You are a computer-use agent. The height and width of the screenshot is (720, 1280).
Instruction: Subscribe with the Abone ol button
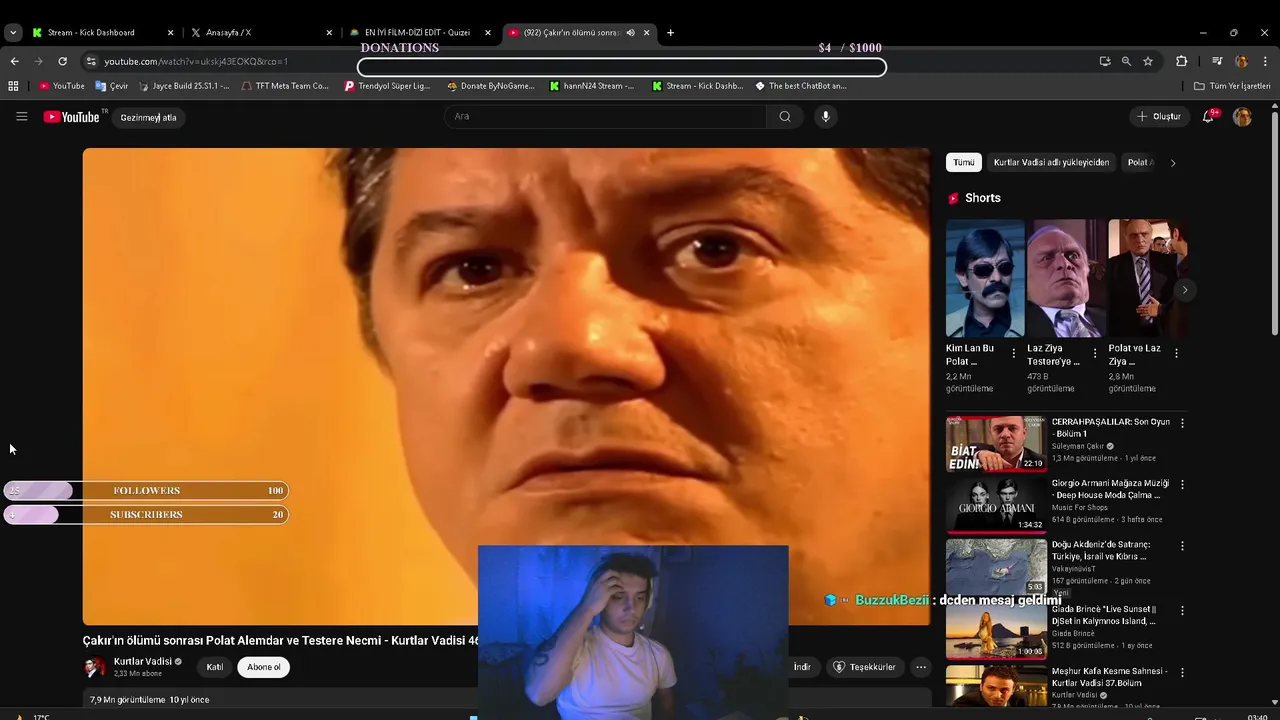264,667
